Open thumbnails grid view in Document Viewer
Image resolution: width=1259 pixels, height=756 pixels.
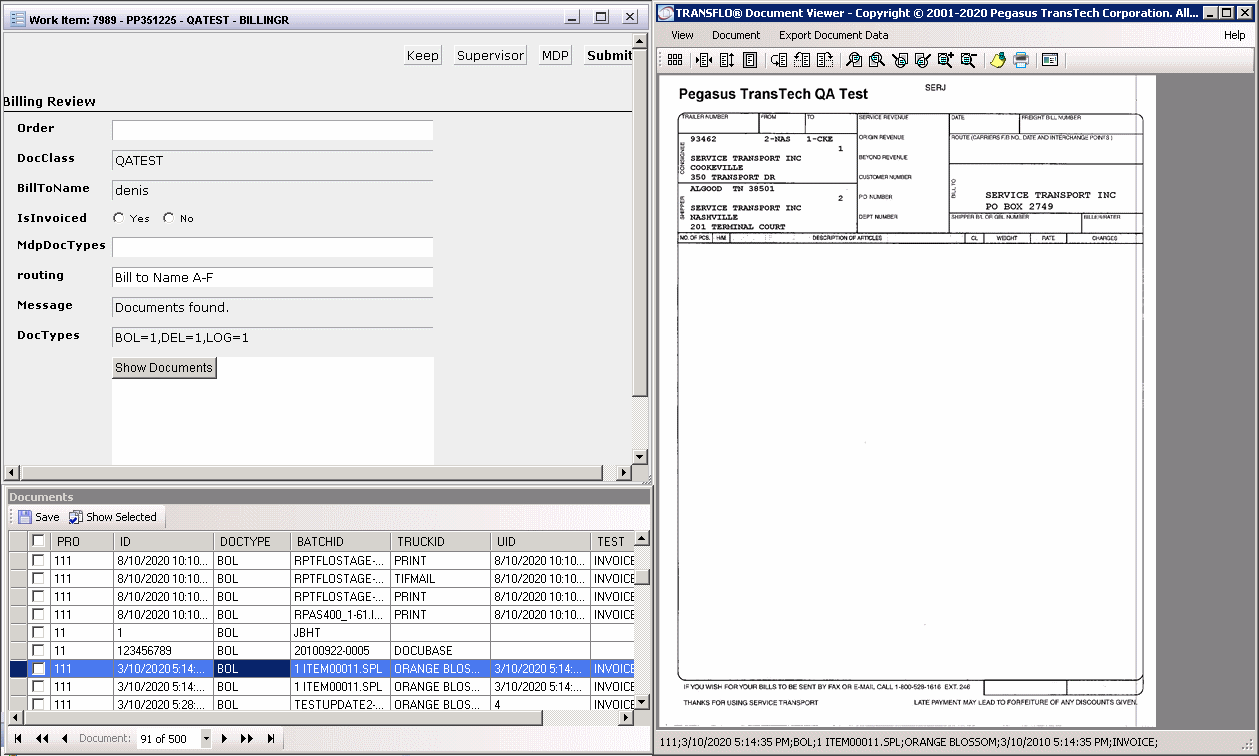coord(675,60)
